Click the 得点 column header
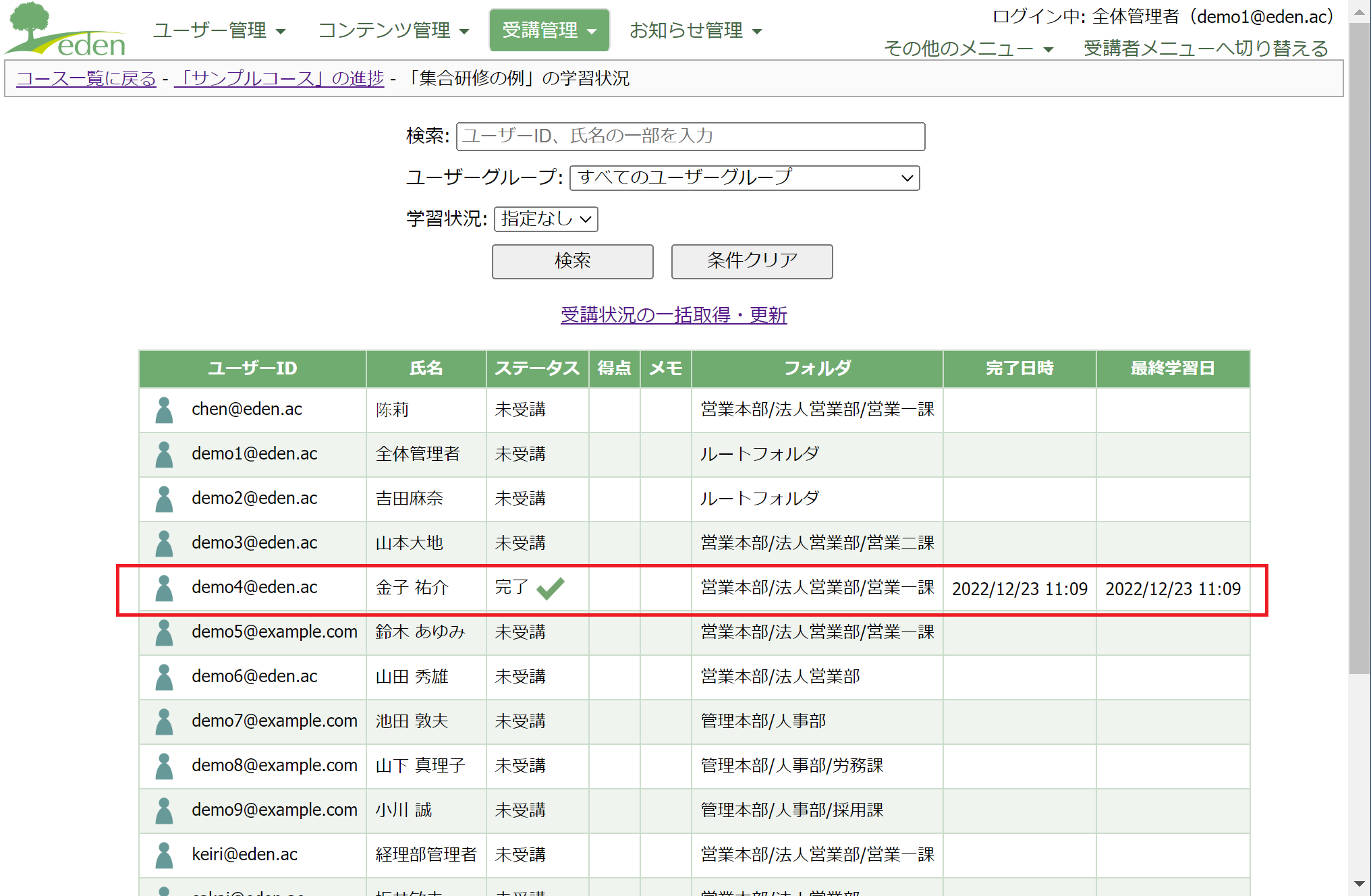 point(614,368)
